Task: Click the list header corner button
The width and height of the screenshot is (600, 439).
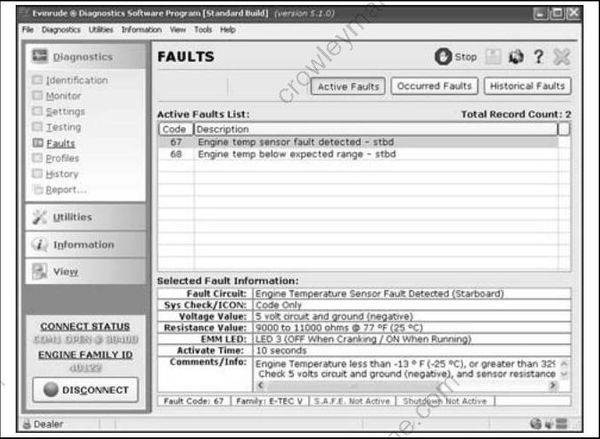Action: pos(564,129)
